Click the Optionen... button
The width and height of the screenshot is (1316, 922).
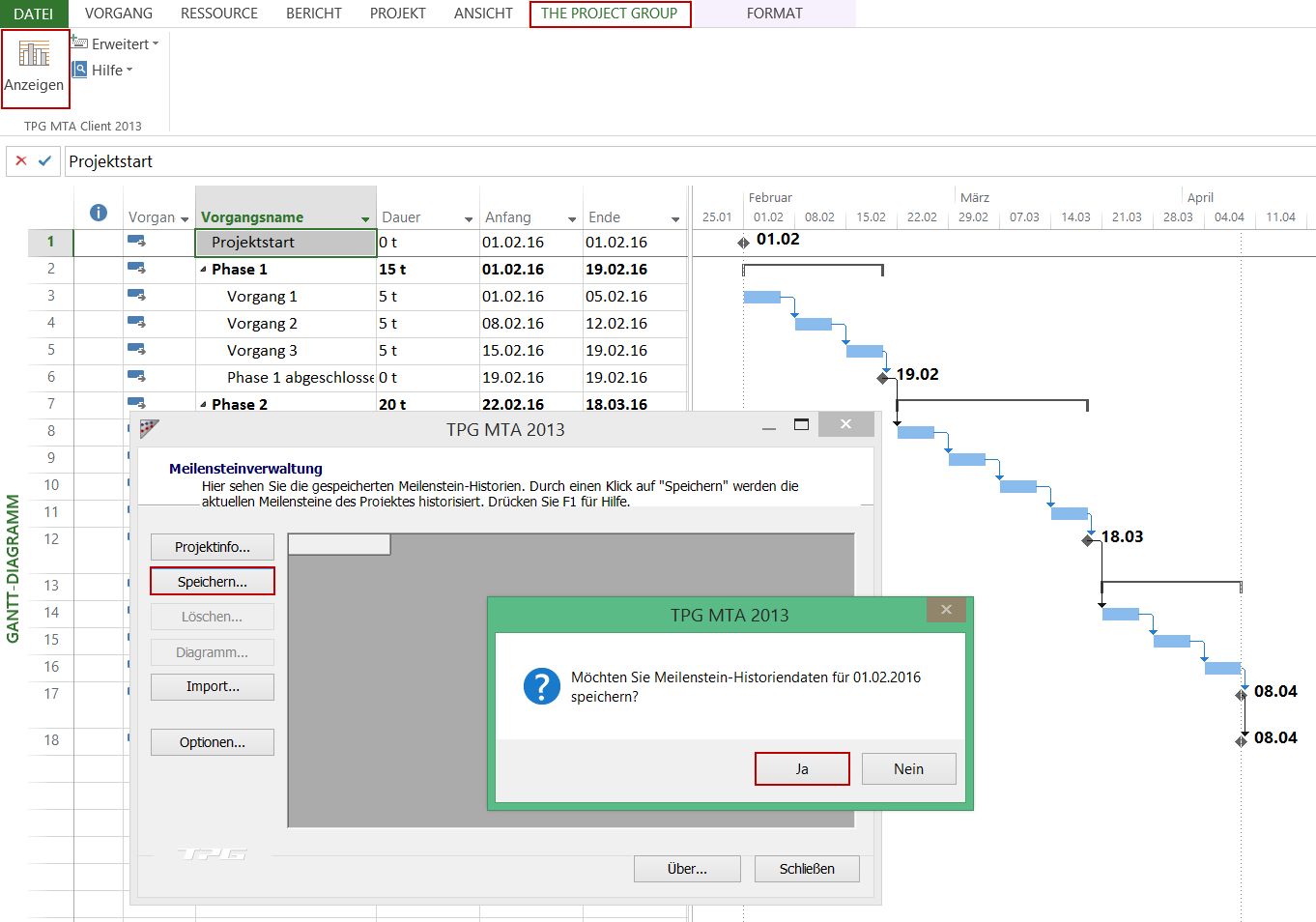point(213,742)
